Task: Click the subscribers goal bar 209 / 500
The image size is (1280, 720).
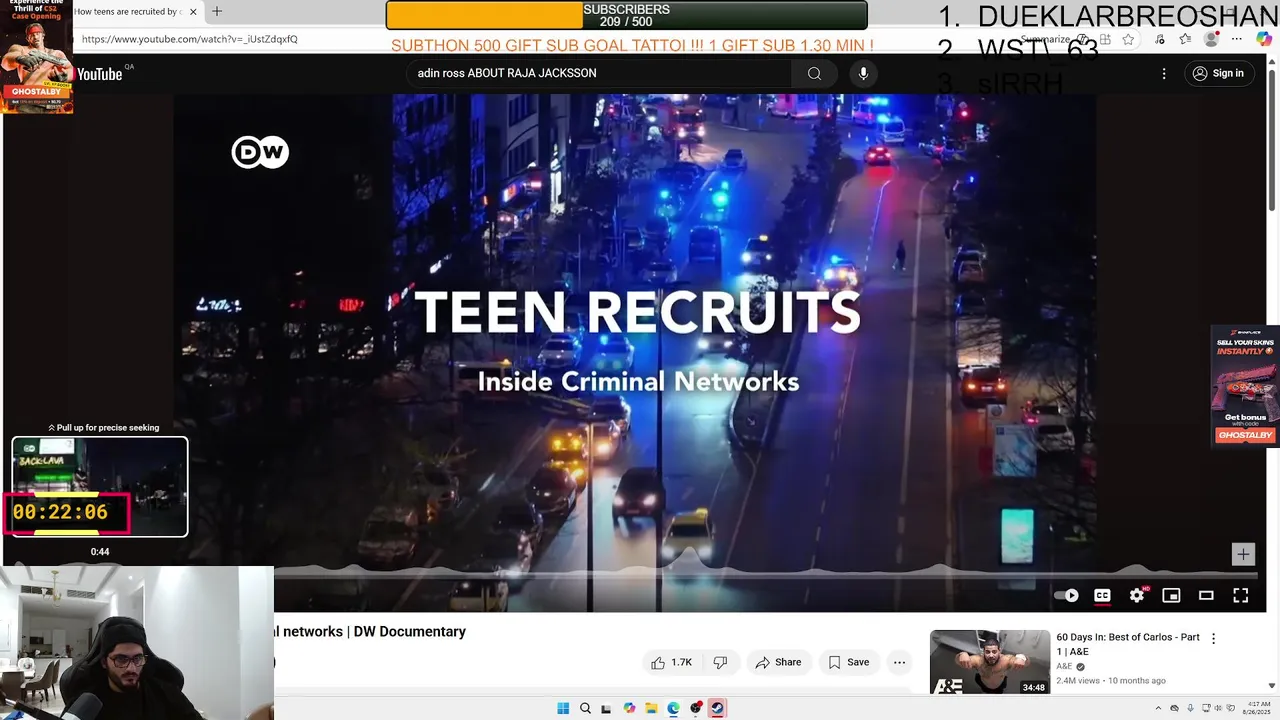Action: click(627, 15)
